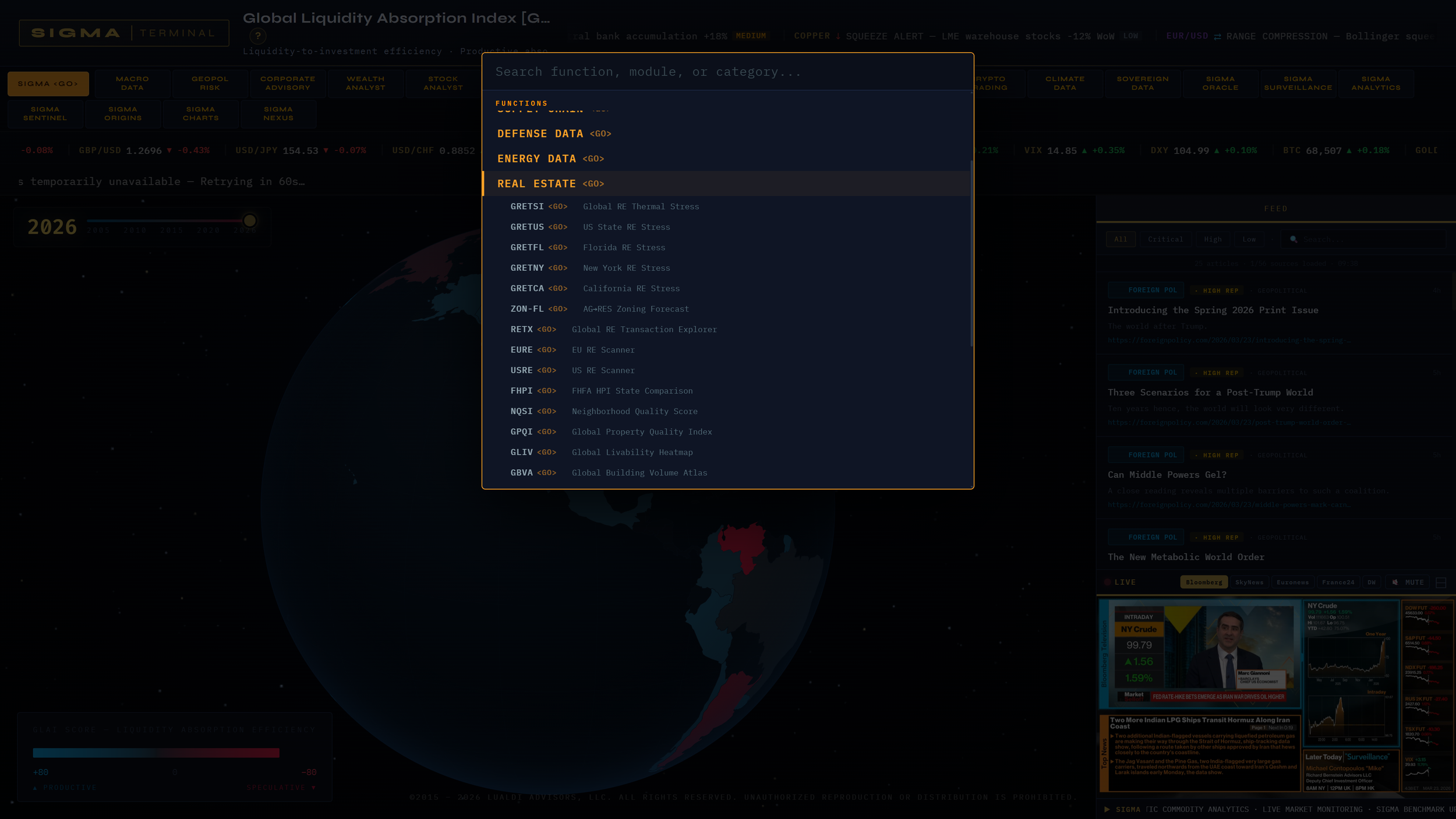Open the Sovereign Data tab

[1143, 83]
